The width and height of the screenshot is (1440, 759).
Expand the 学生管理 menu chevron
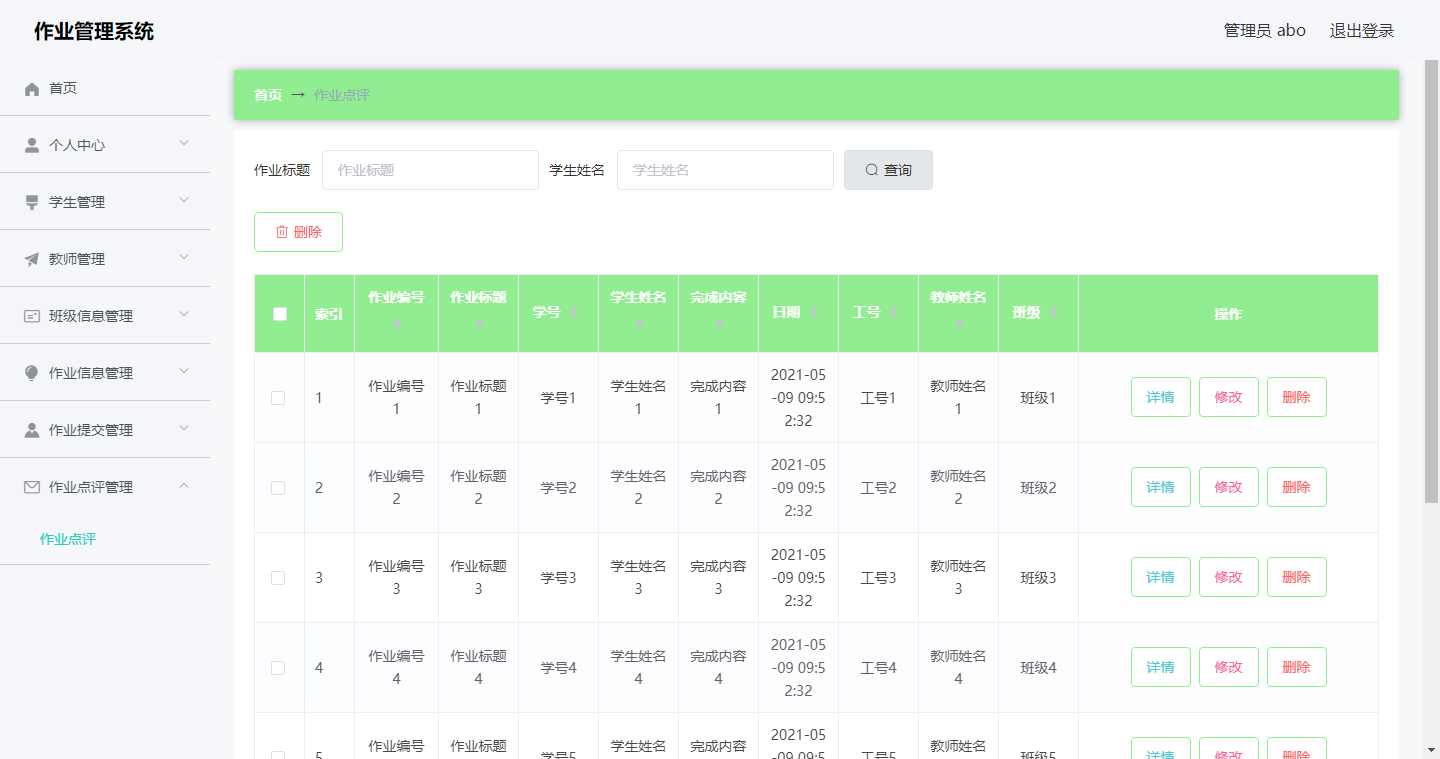tap(184, 201)
